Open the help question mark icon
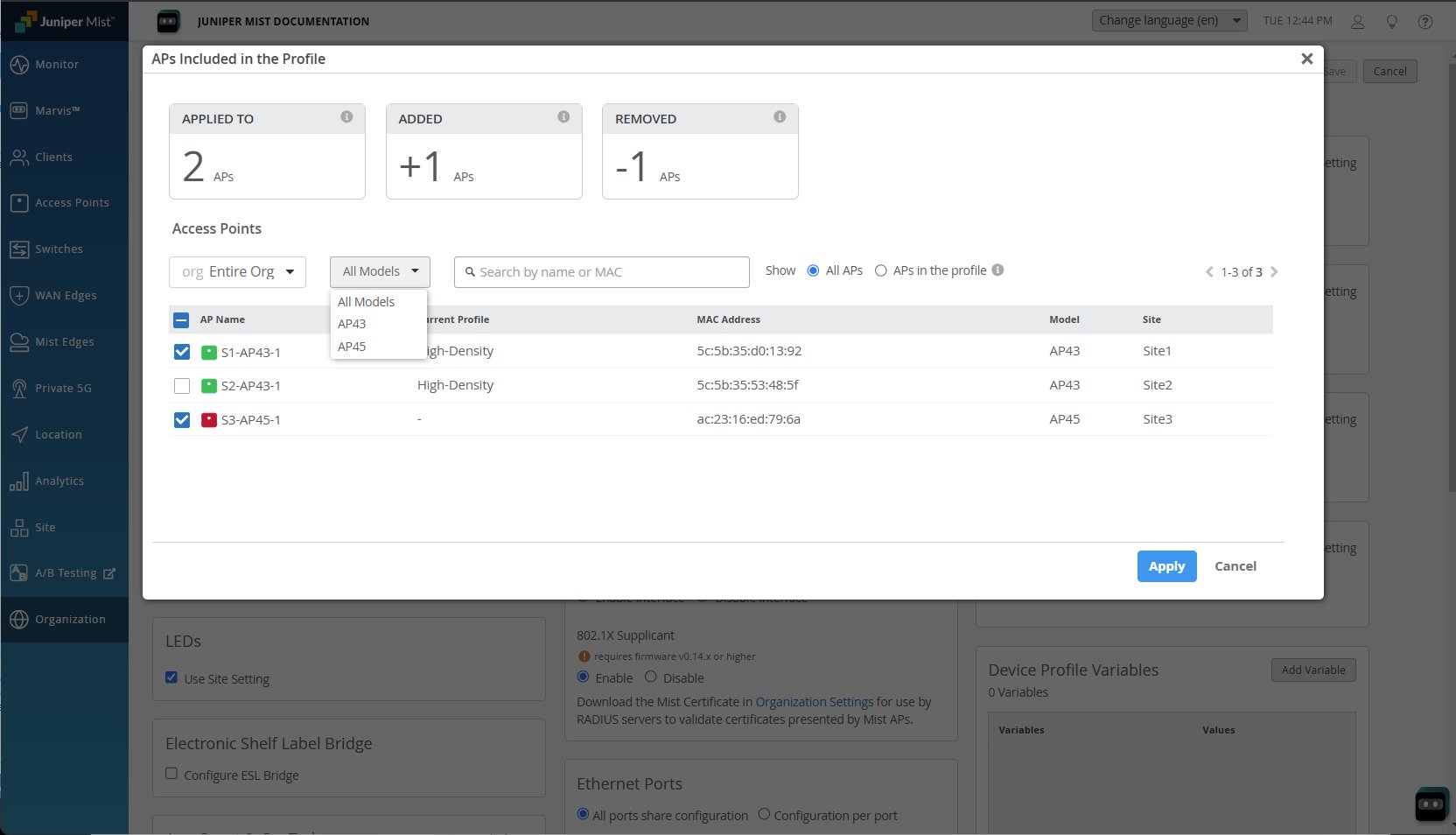The width and height of the screenshot is (1456, 835). (1425, 21)
